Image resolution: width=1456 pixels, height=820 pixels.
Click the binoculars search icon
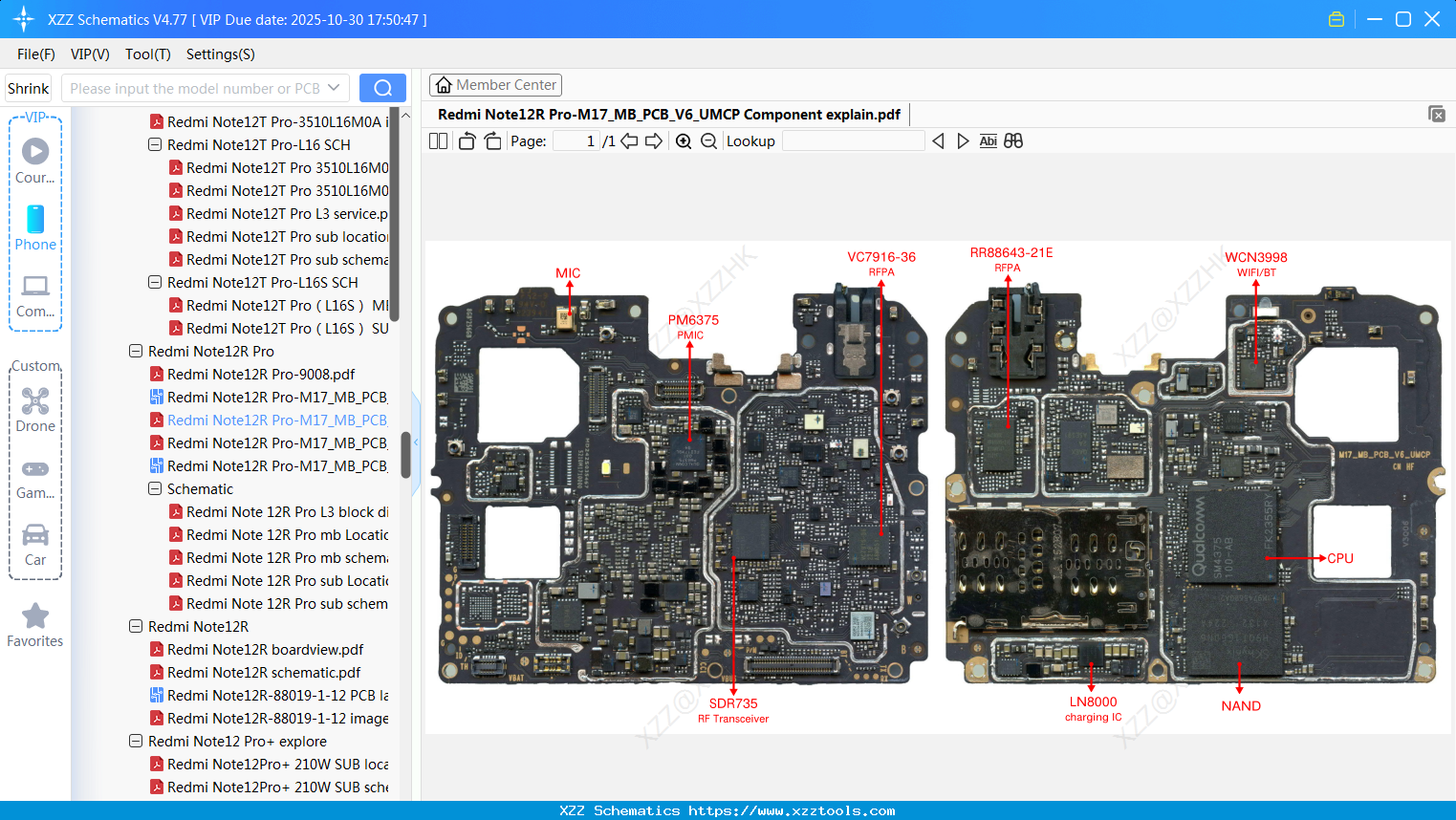click(1013, 140)
